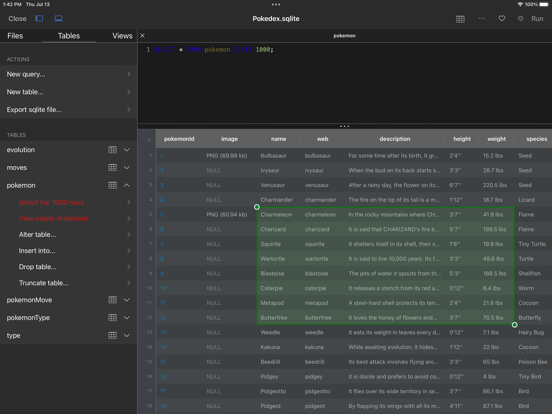Open Alter table option
The height and width of the screenshot is (414, 552).
[x=69, y=234]
